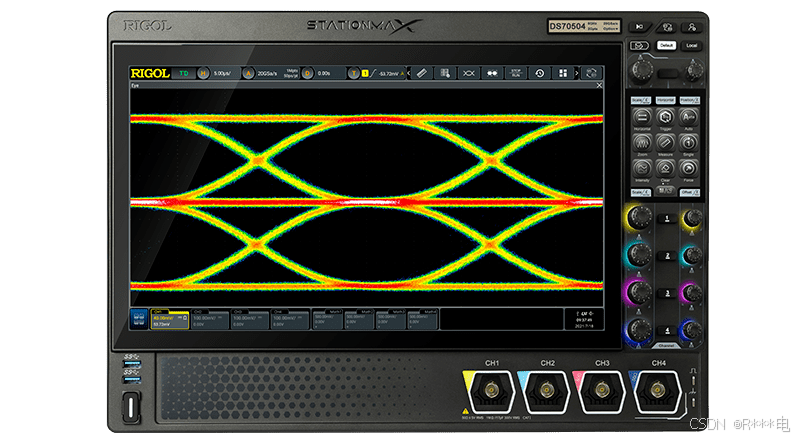Toggle the Single acquisition key
Viewport: 810px width, 440px height.
pos(689,142)
